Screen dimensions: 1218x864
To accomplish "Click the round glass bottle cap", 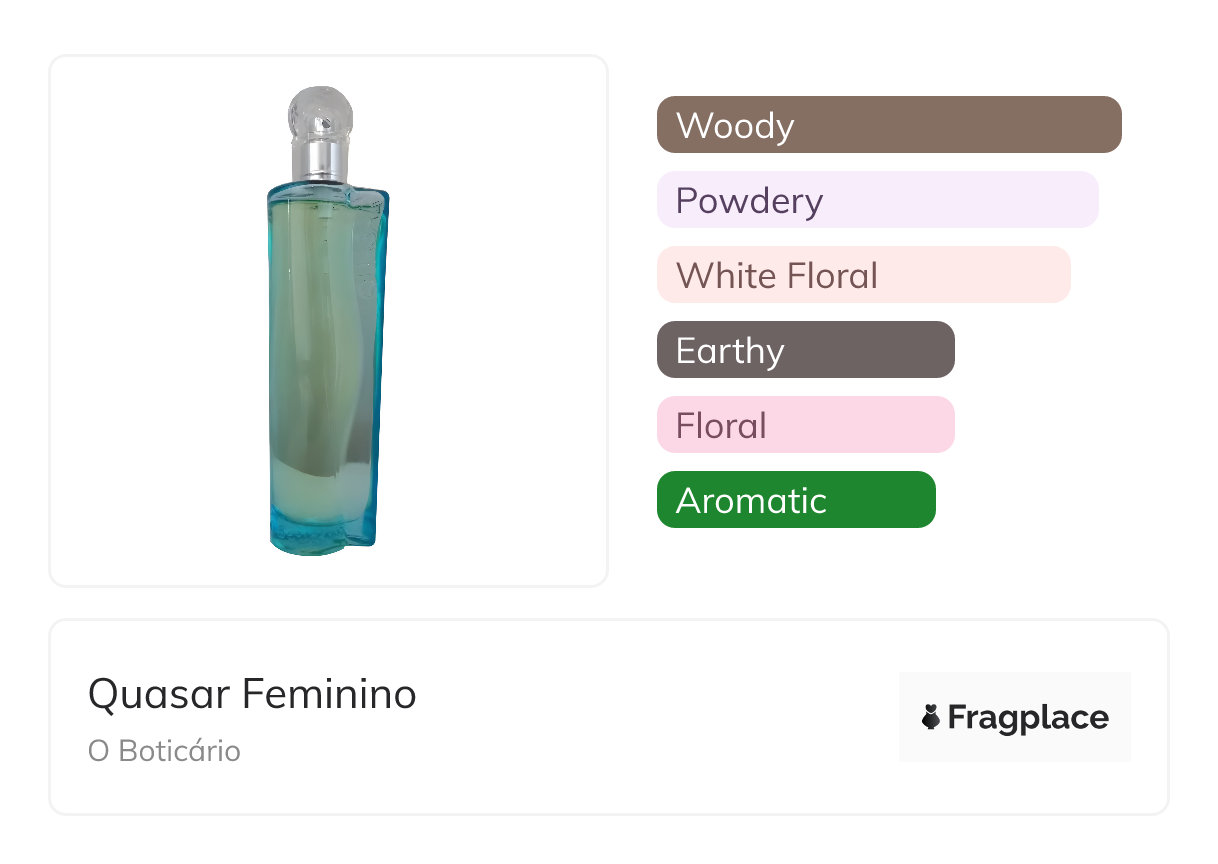I will click(x=320, y=113).
